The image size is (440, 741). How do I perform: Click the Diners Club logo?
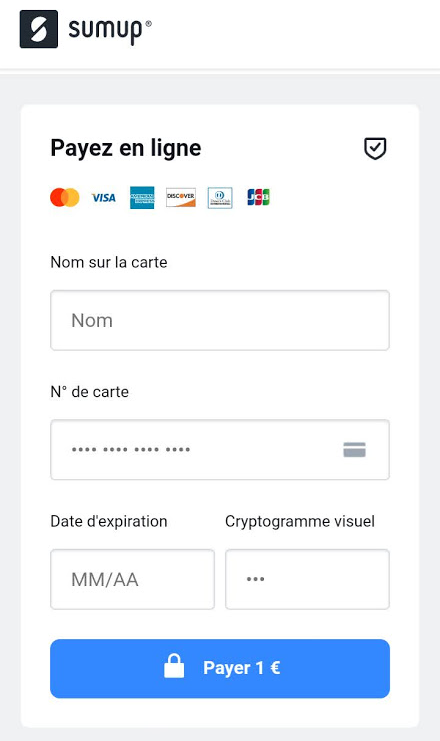[220, 198]
